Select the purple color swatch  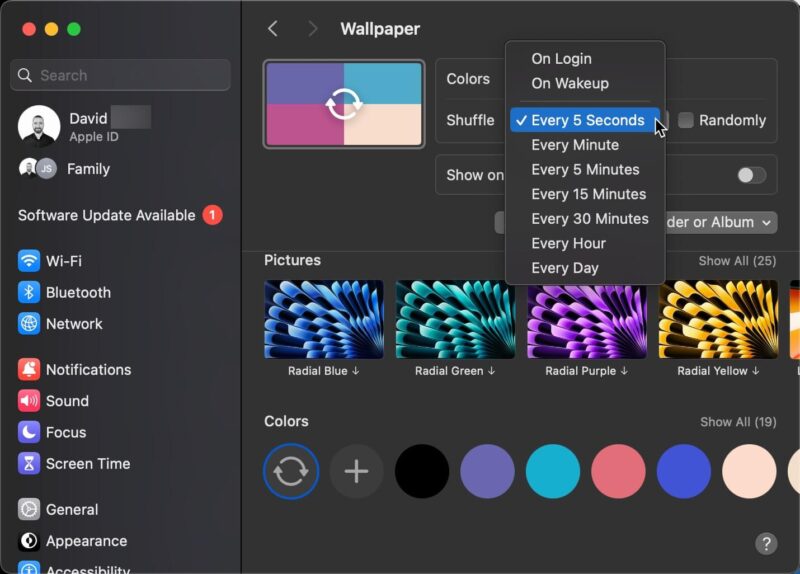[487, 471]
